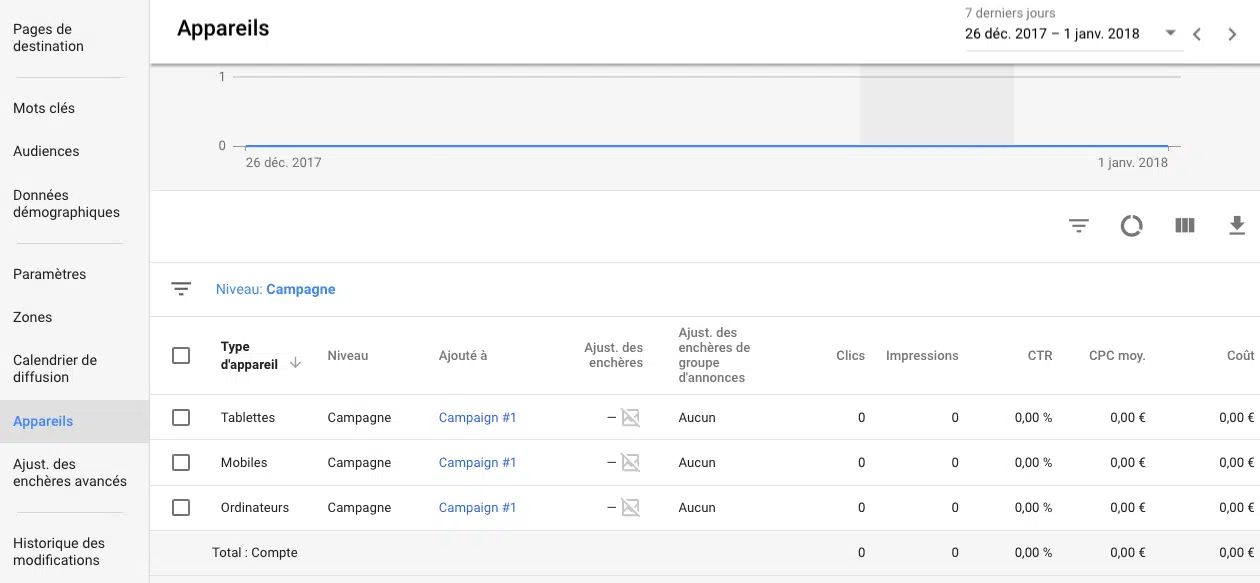Go to the next date range
1260x583 pixels.
[x=1232, y=34]
